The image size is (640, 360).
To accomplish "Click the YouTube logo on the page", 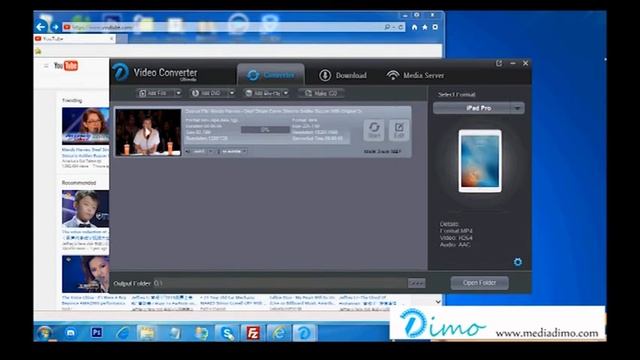I will click(66, 66).
